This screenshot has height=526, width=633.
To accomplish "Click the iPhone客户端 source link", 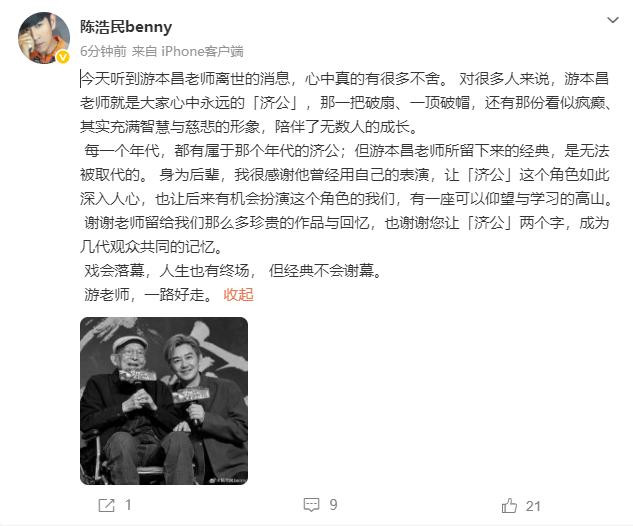I will [x=202, y=51].
